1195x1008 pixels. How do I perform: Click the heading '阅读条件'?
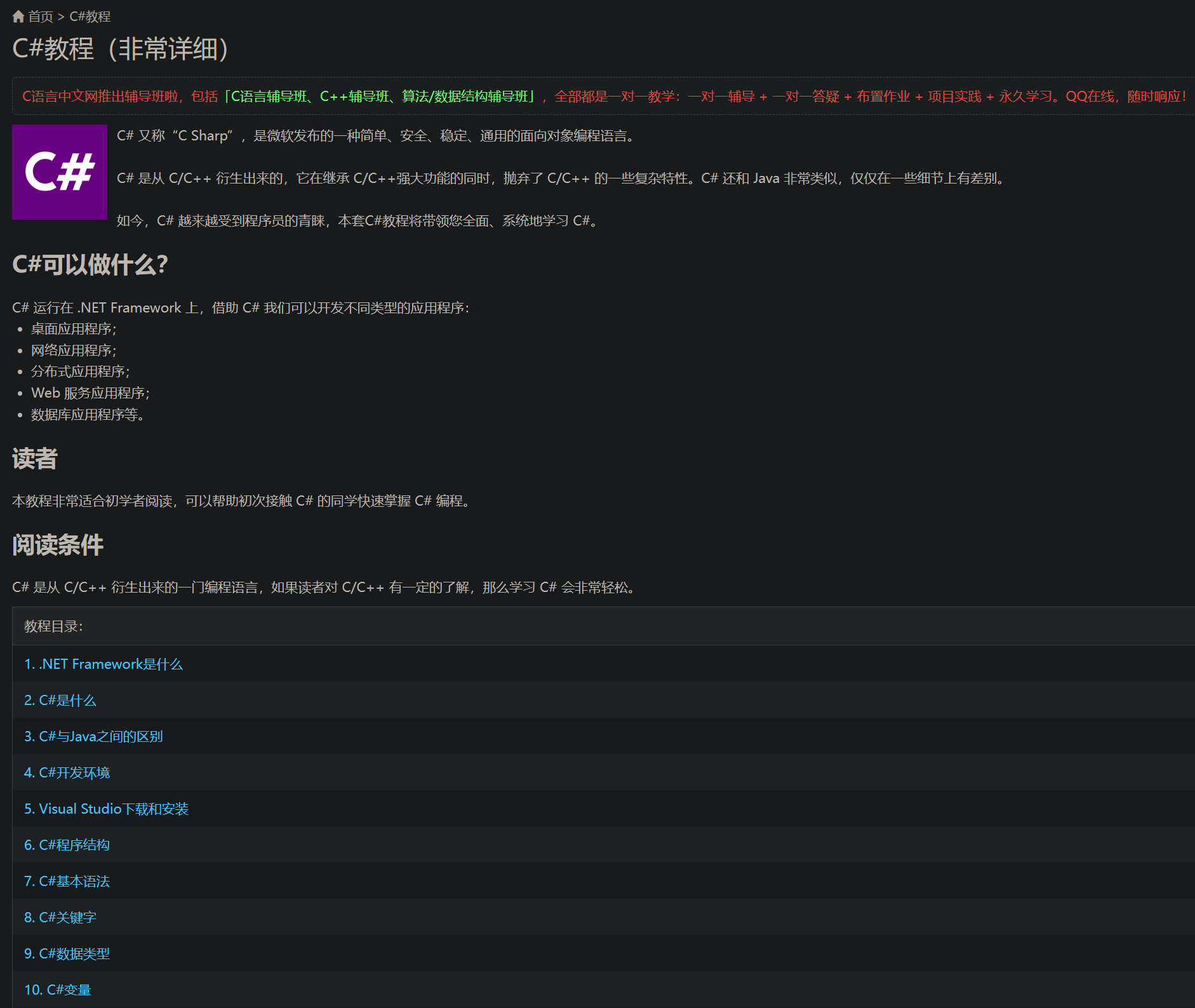(58, 545)
